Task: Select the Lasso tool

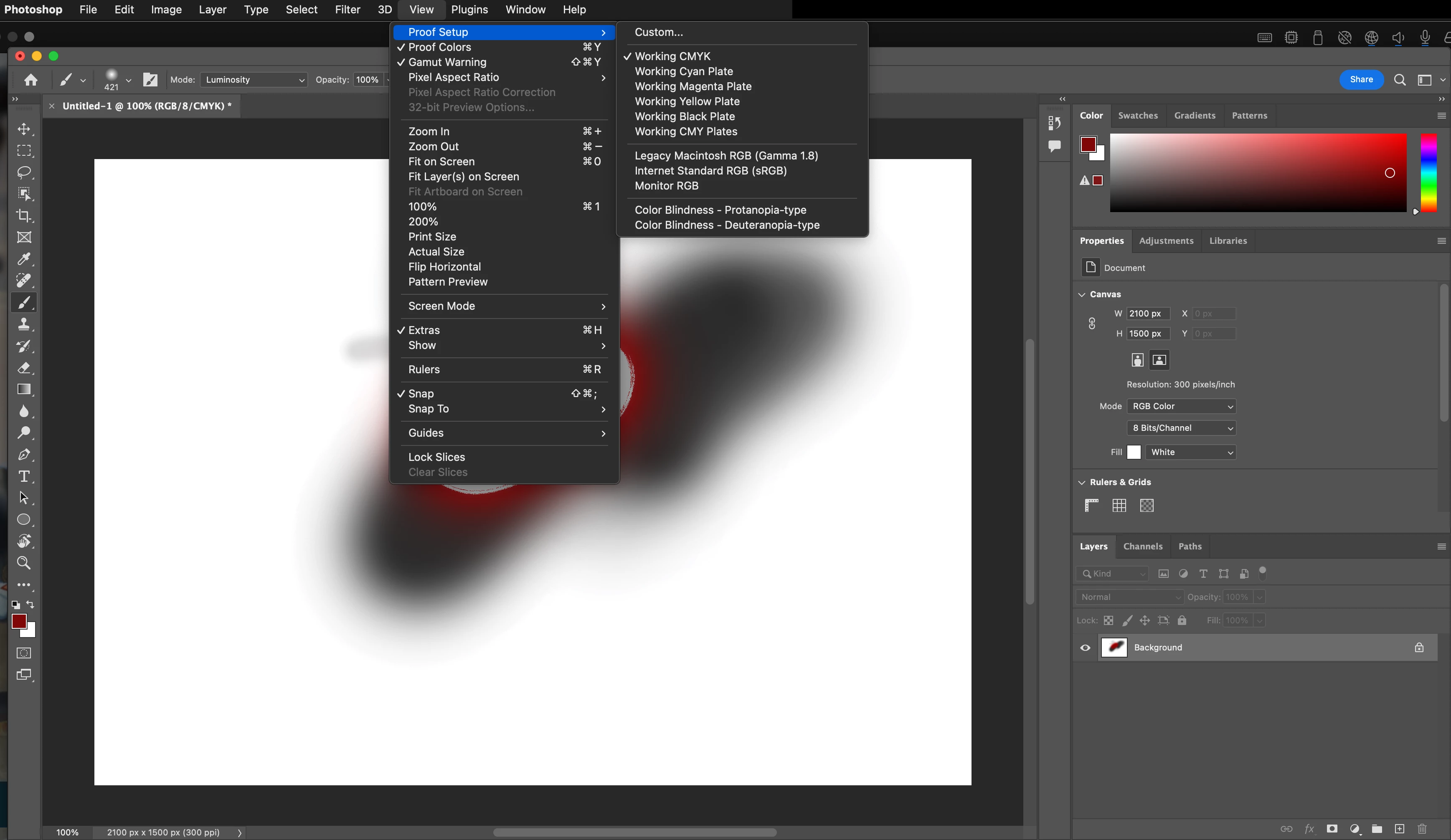Action: 24,172
